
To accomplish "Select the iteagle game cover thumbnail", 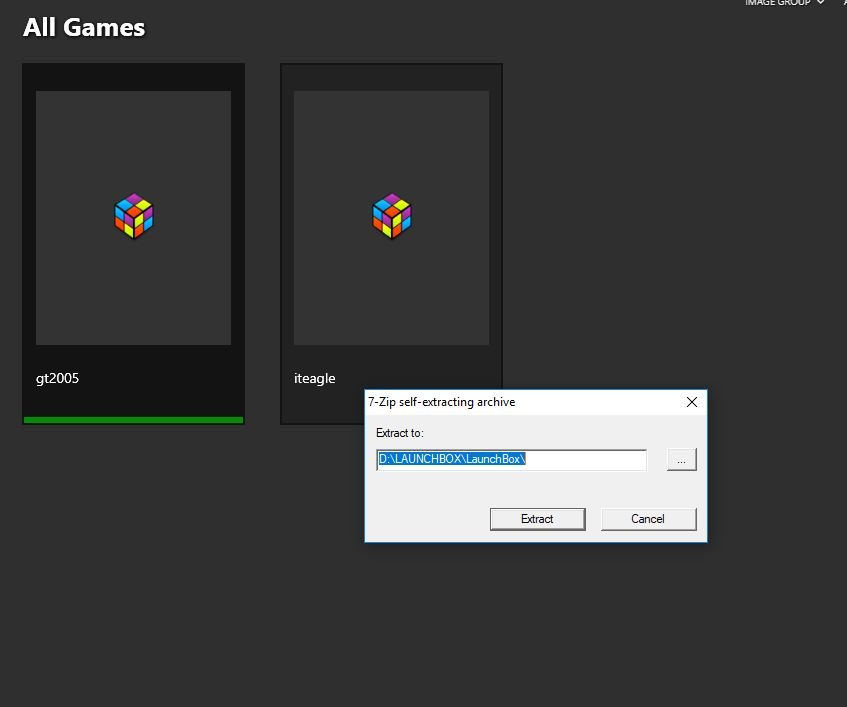I will coord(391,218).
